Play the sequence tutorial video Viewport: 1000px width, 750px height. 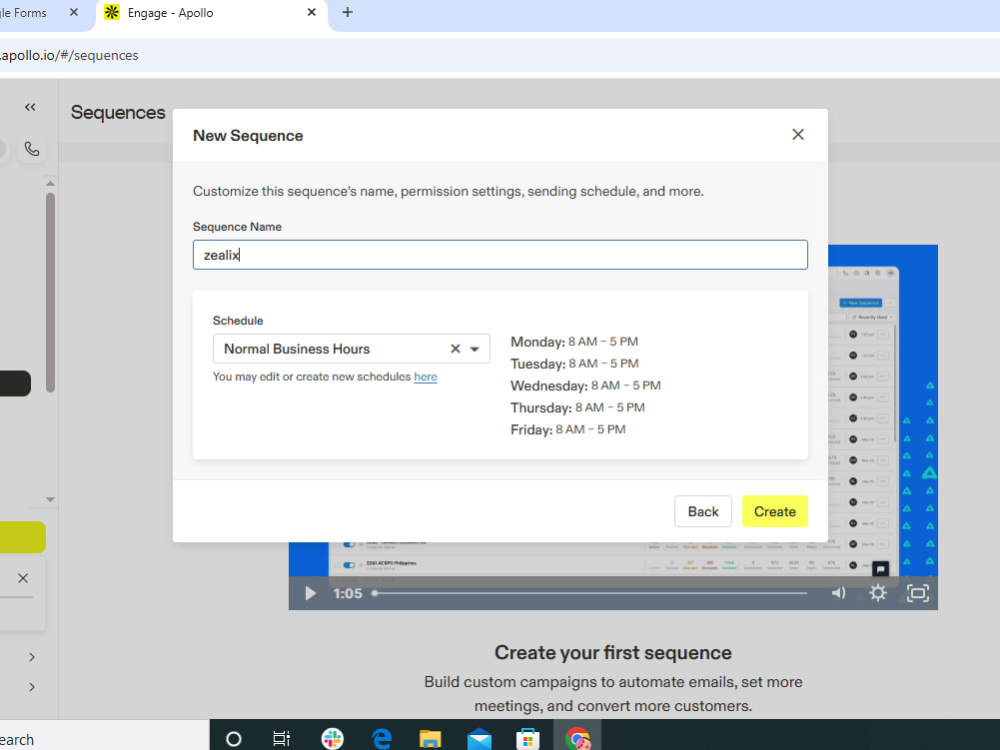(310, 594)
